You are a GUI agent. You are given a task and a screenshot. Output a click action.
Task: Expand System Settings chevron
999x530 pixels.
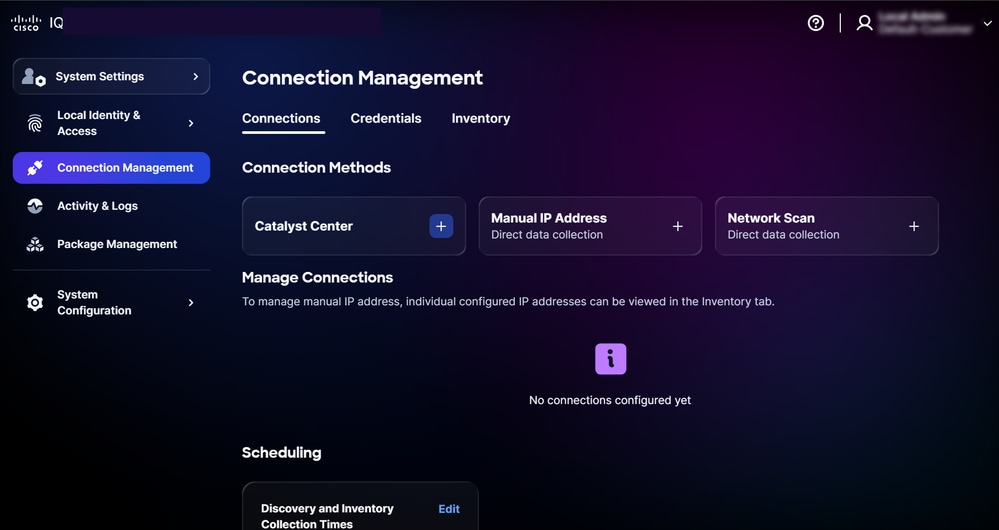pyautogui.click(x=196, y=76)
